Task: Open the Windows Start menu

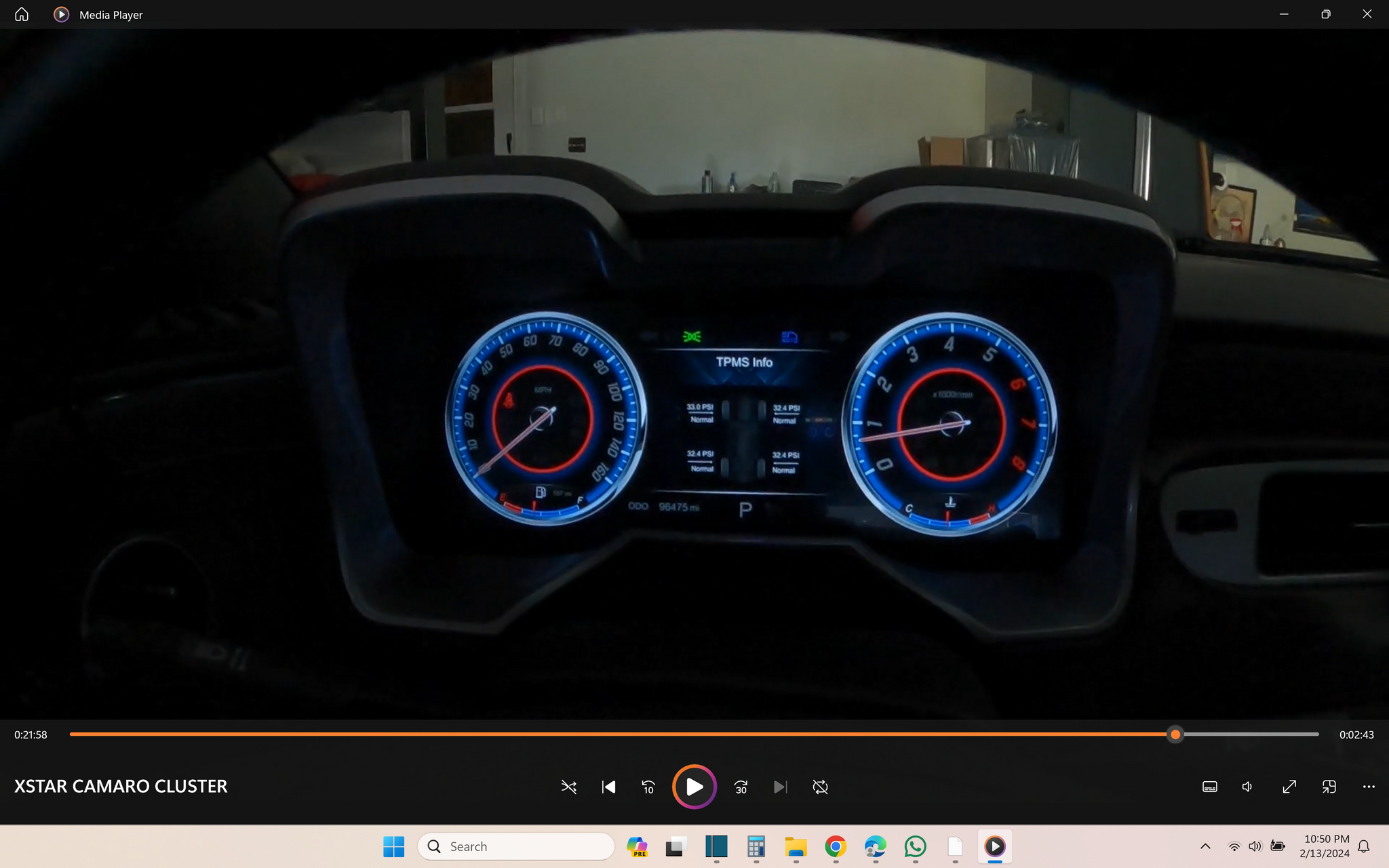Action: click(x=394, y=846)
